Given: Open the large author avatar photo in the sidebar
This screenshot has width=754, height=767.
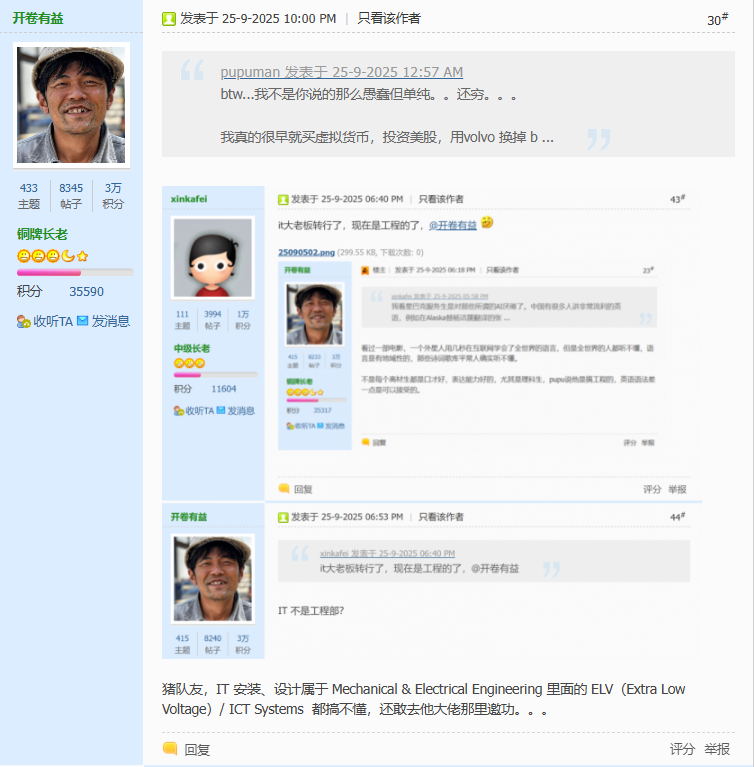Looking at the screenshot, I should click(71, 105).
